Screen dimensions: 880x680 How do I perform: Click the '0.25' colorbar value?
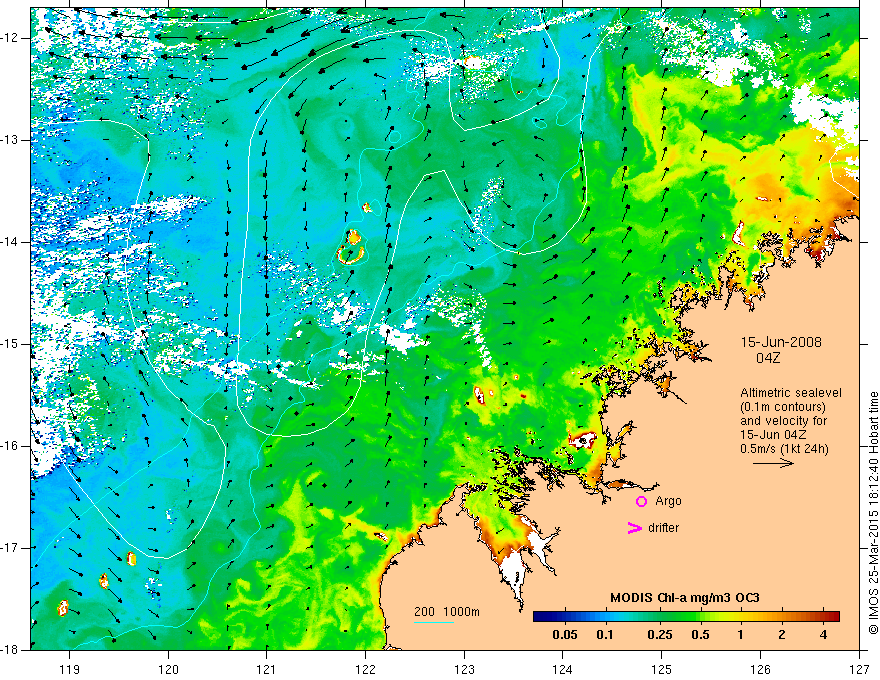pyautogui.click(x=659, y=635)
